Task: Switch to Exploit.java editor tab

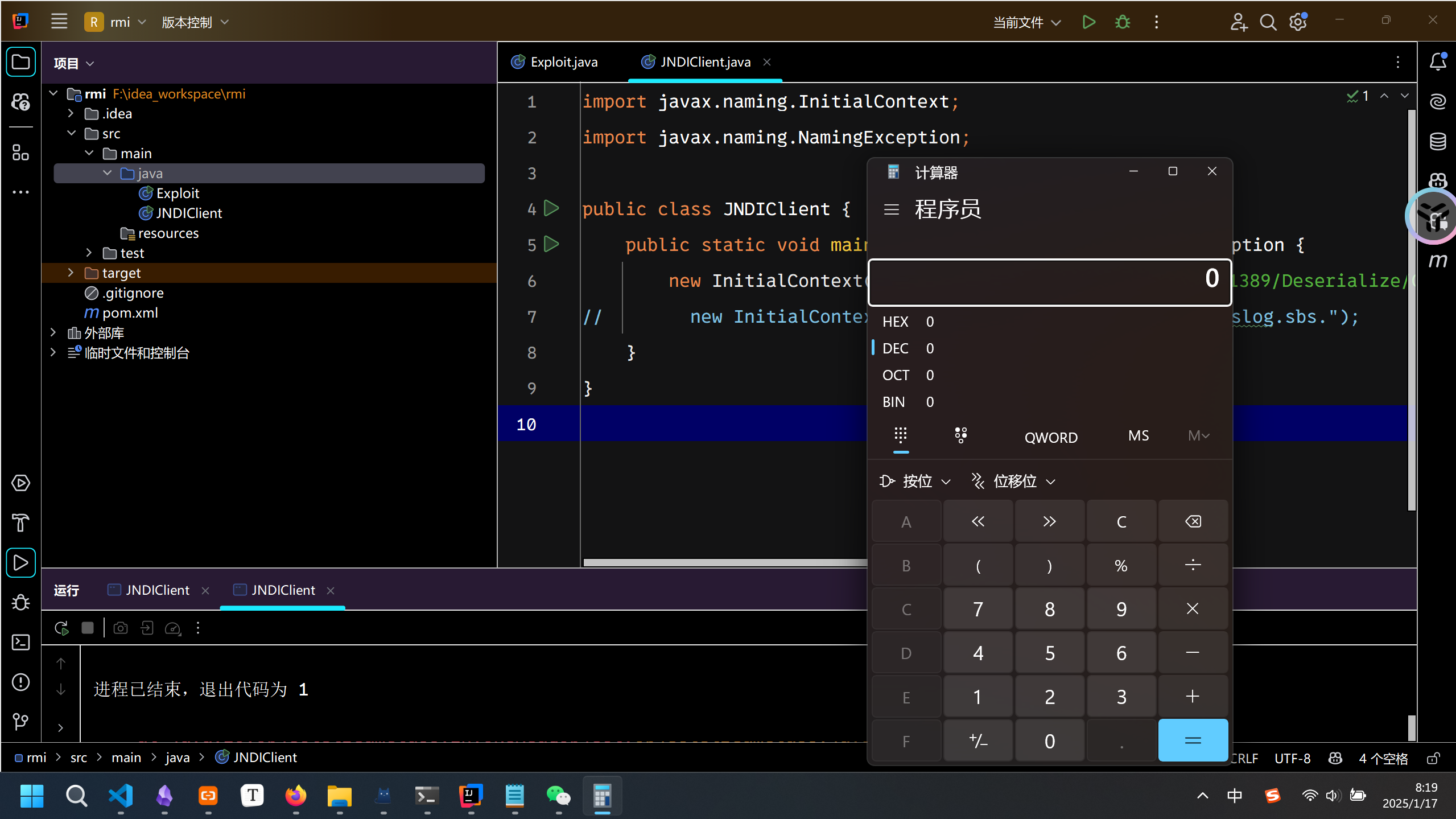Action: tap(555, 61)
